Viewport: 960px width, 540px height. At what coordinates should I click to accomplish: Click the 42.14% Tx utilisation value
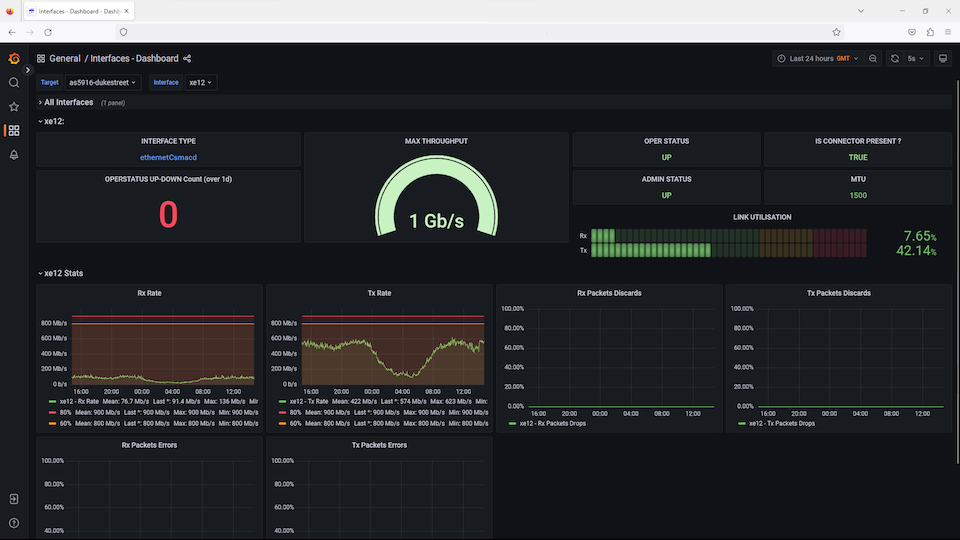coord(916,250)
